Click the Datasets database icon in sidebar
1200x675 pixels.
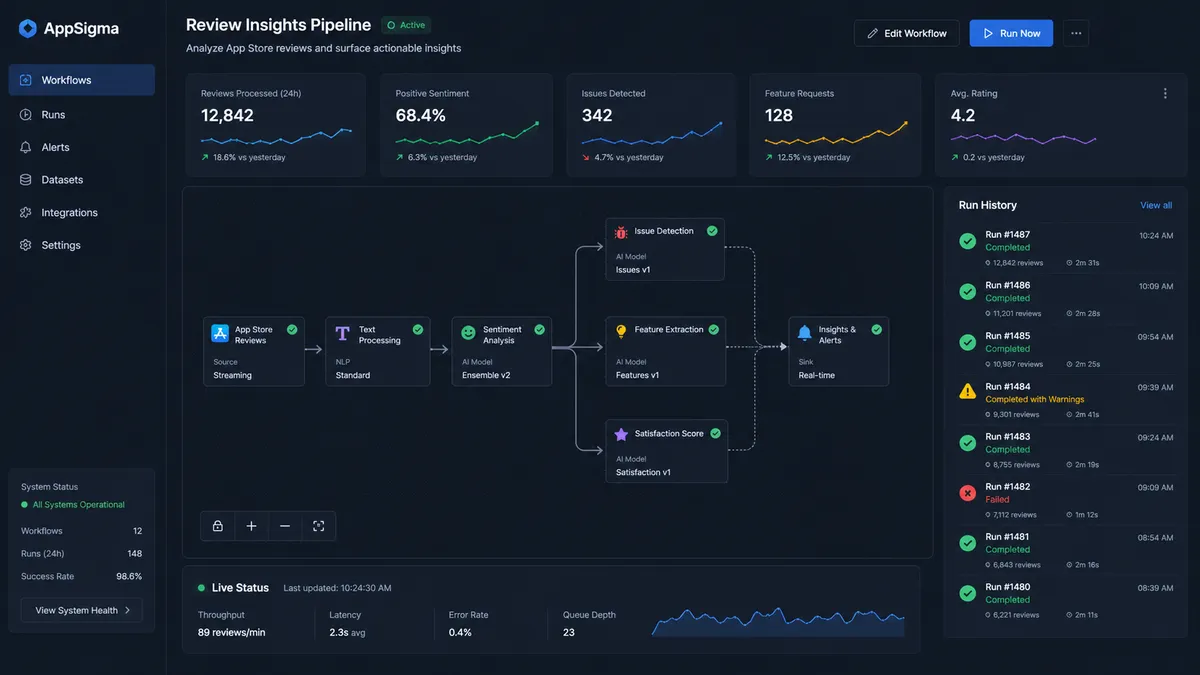26,180
